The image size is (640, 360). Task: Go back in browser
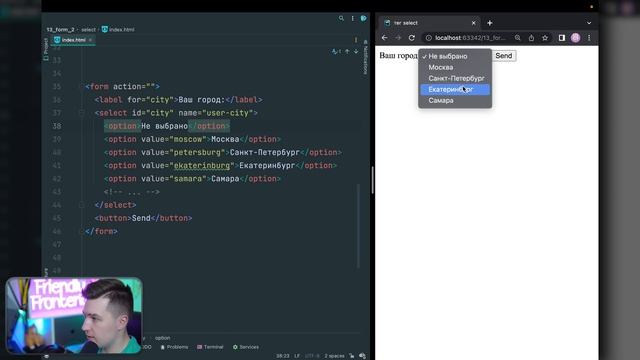click(384, 38)
